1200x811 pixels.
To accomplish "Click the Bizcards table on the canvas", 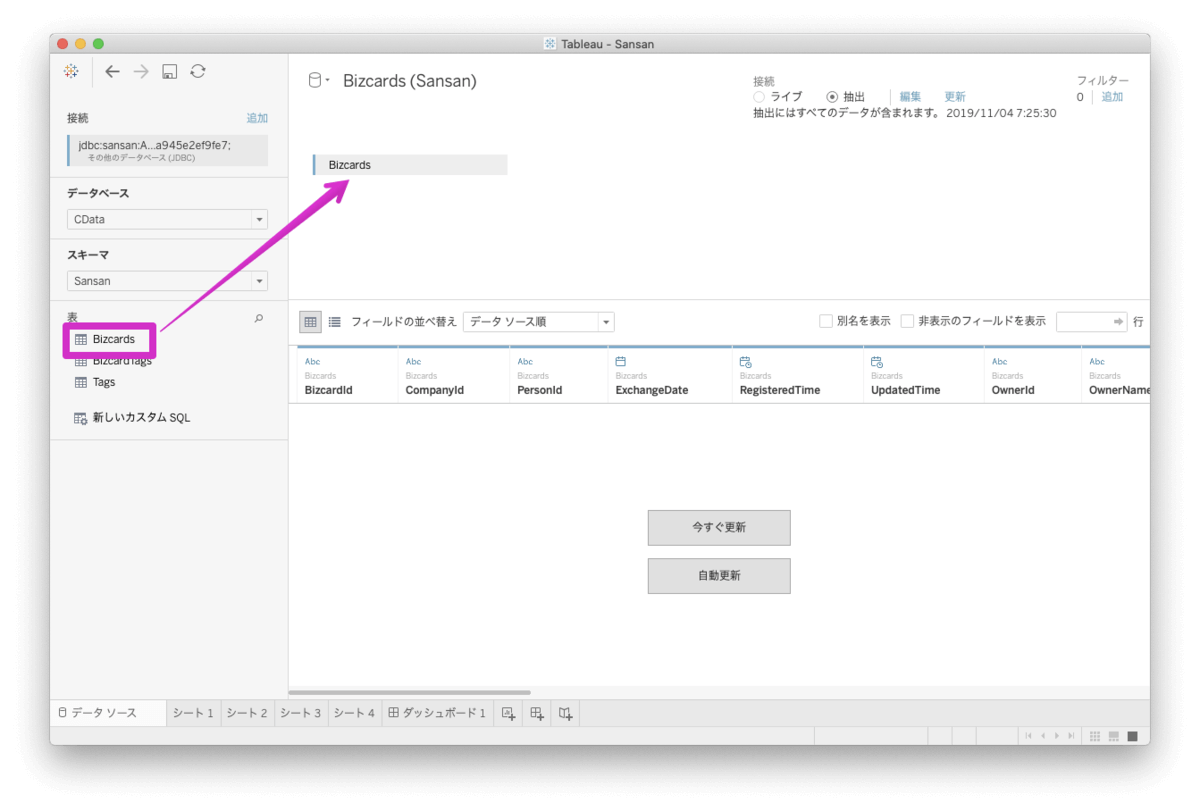I will click(410, 165).
